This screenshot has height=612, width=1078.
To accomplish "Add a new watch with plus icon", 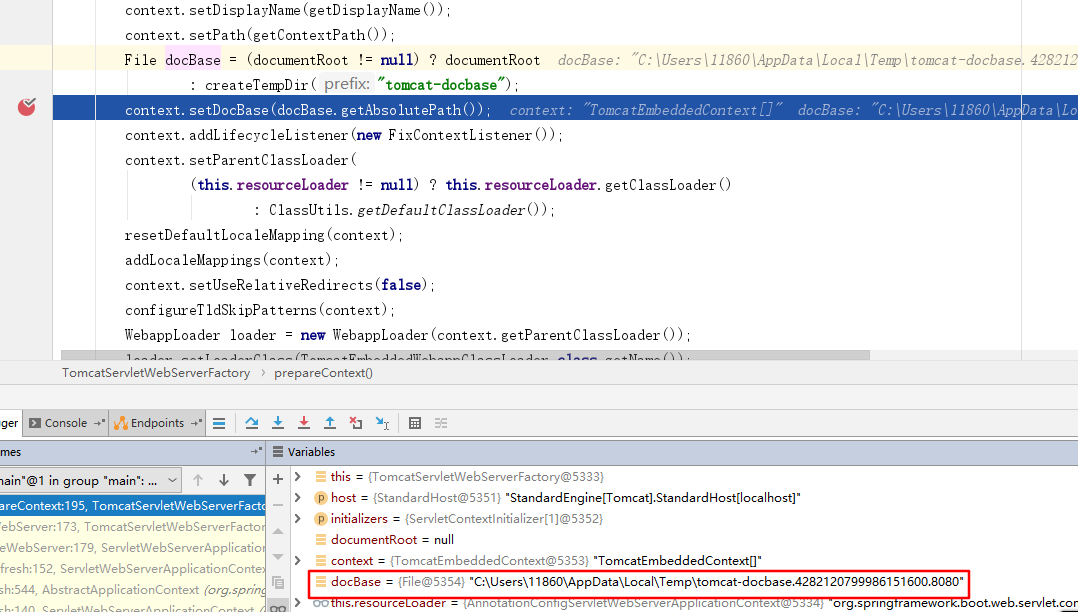I will [x=278, y=479].
